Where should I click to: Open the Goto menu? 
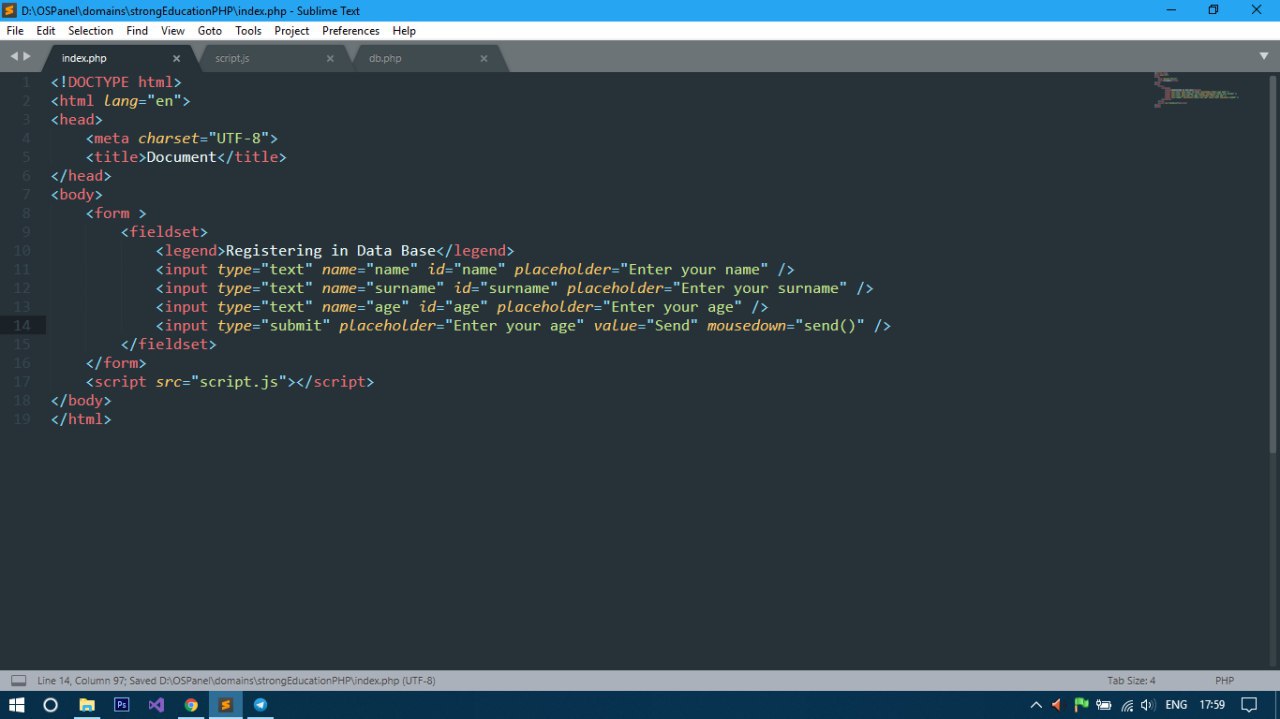click(210, 31)
